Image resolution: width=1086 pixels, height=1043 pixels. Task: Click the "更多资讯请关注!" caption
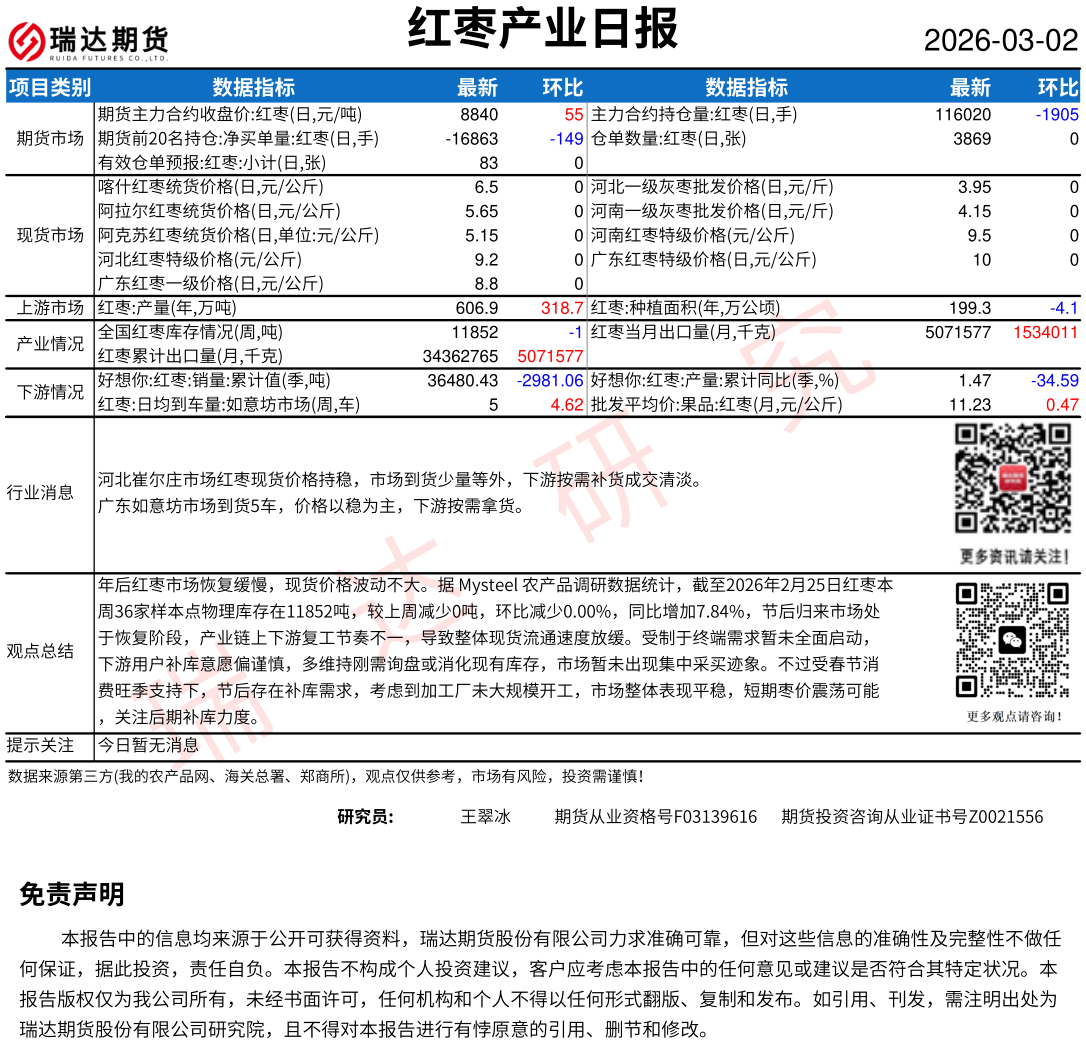(x=1014, y=556)
